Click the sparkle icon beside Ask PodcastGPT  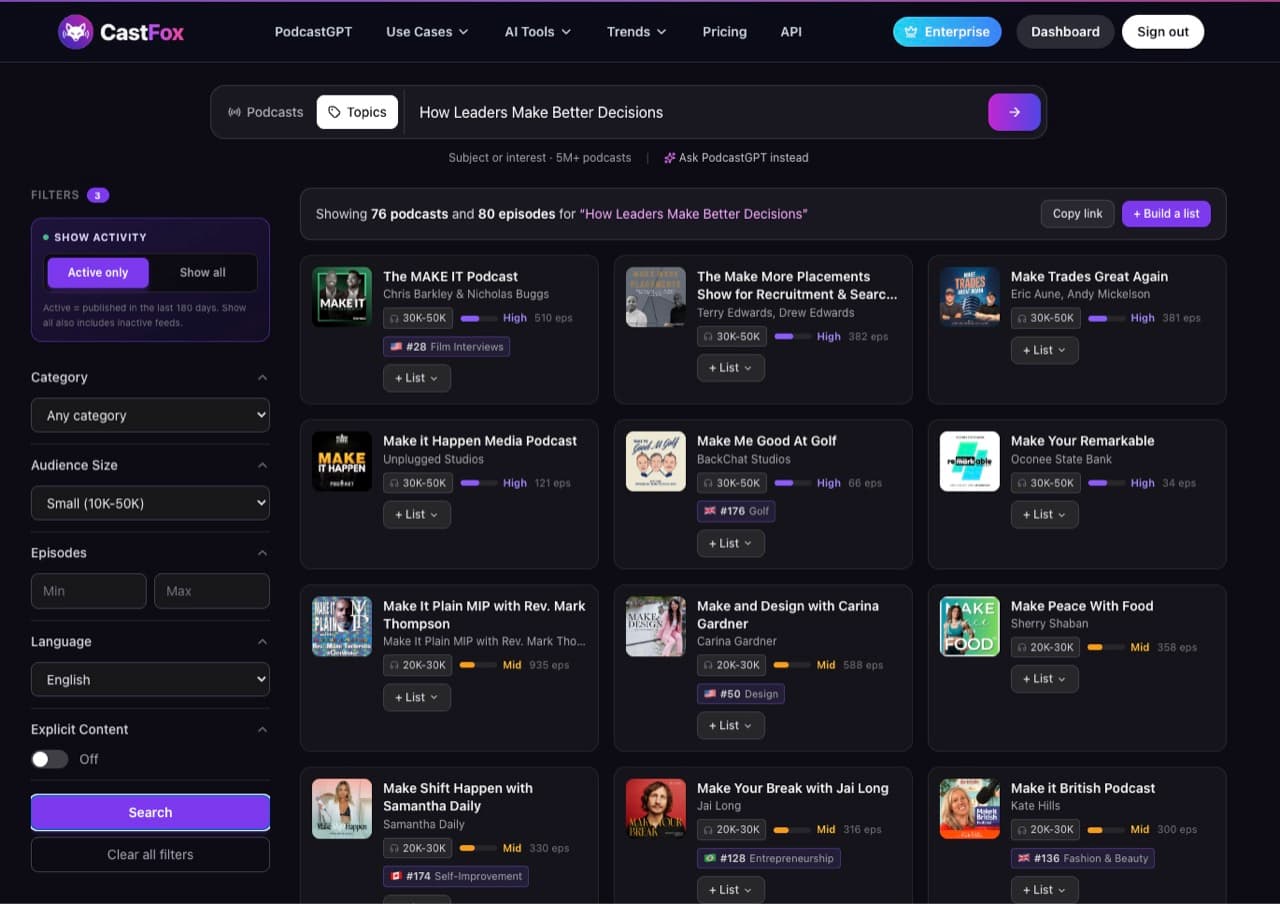(x=670, y=158)
